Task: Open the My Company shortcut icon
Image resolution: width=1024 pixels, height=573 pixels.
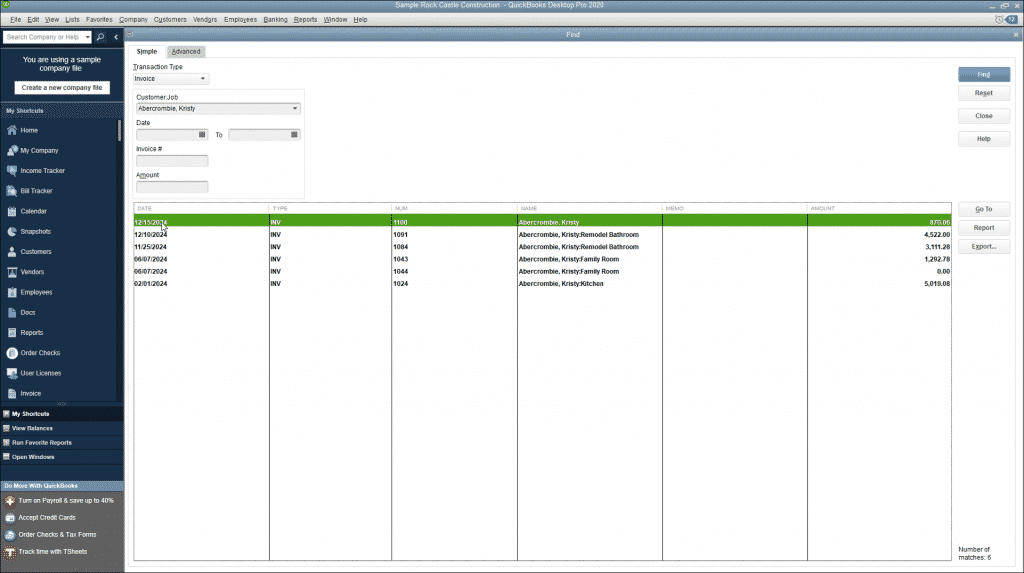Action: click(x=12, y=150)
